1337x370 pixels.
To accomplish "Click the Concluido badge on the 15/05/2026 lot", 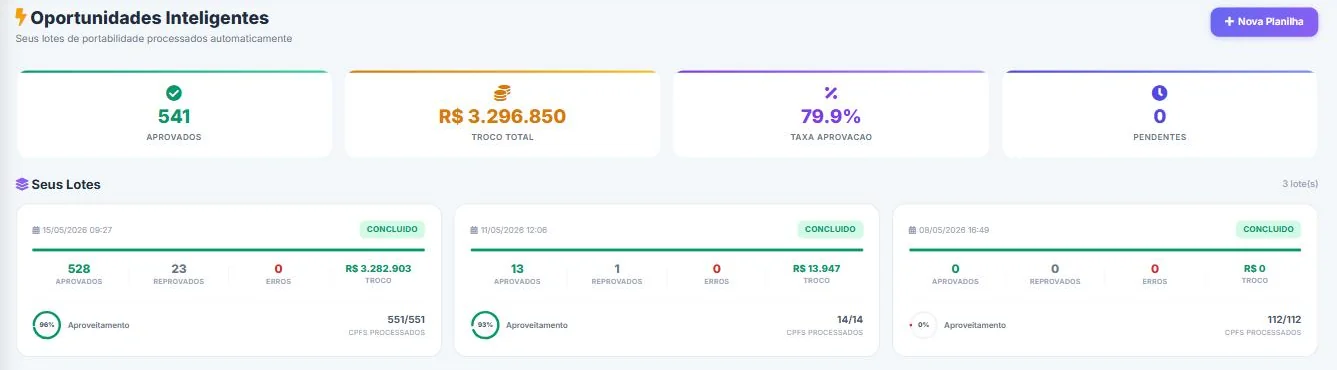I will 392,229.
